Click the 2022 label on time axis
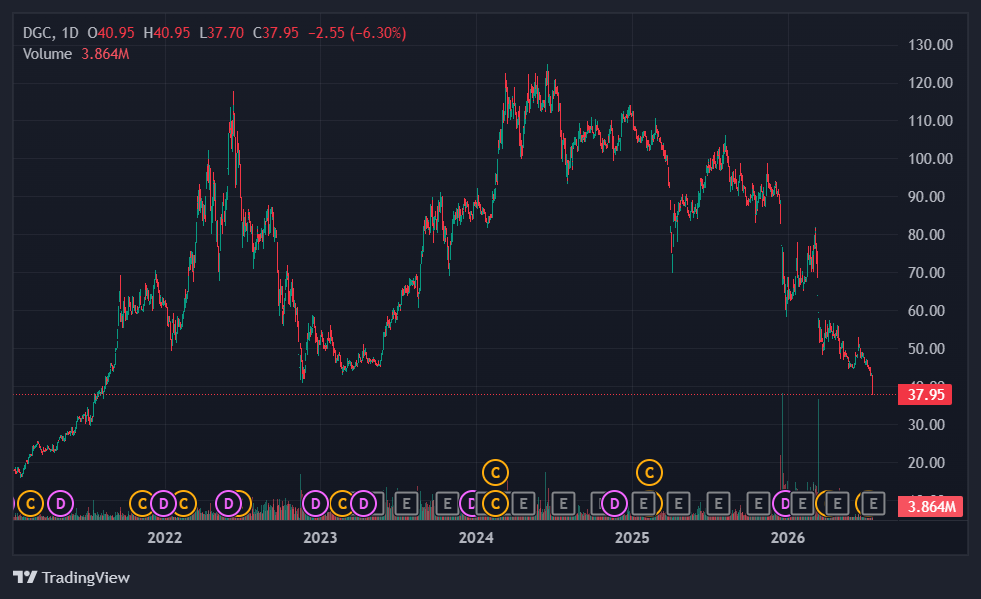 click(x=165, y=538)
